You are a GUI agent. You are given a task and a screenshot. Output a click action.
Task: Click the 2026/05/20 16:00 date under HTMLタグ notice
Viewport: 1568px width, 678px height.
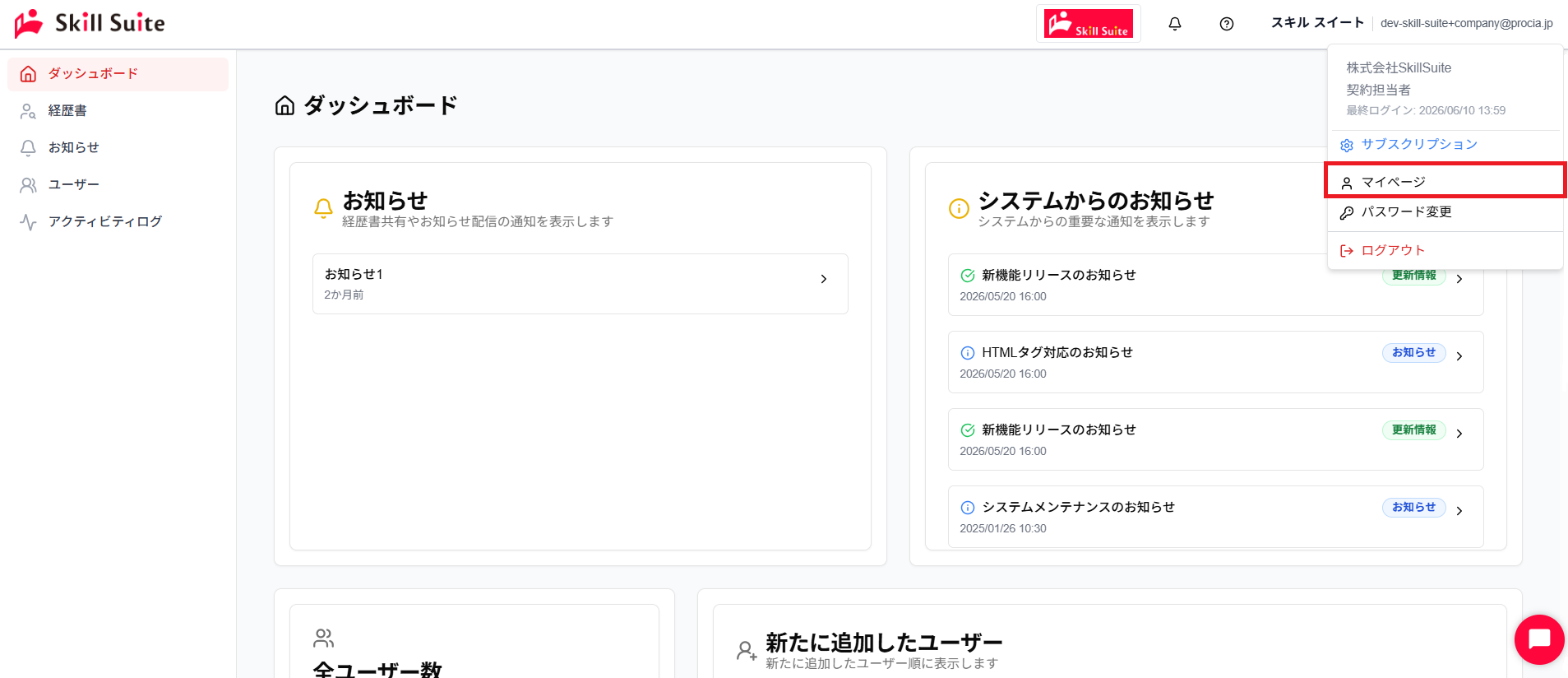[1003, 374]
